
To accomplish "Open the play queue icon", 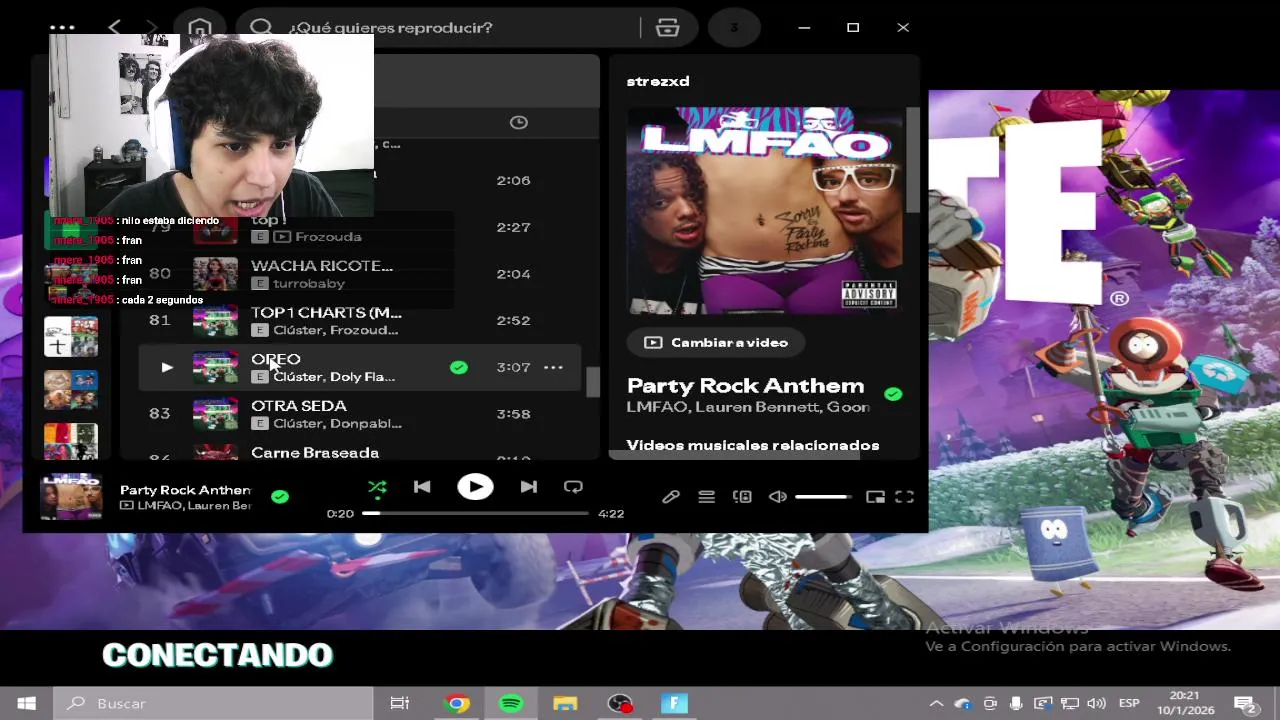I will [707, 497].
